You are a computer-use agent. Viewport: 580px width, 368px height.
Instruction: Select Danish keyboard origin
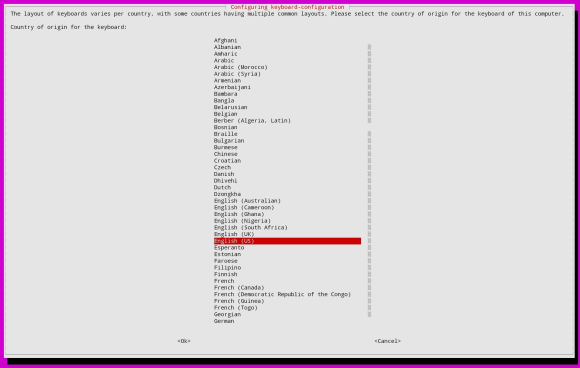[x=224, y=174]
